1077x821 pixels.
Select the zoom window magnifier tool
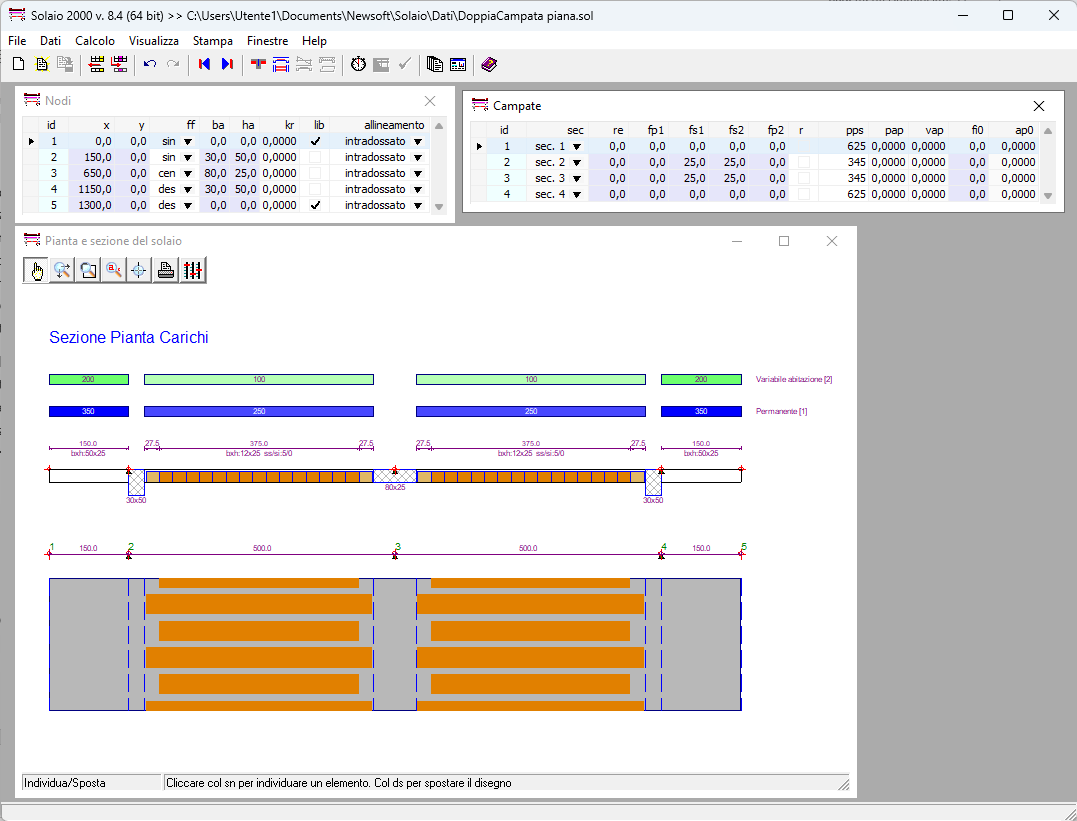click(x=88, y=270)
